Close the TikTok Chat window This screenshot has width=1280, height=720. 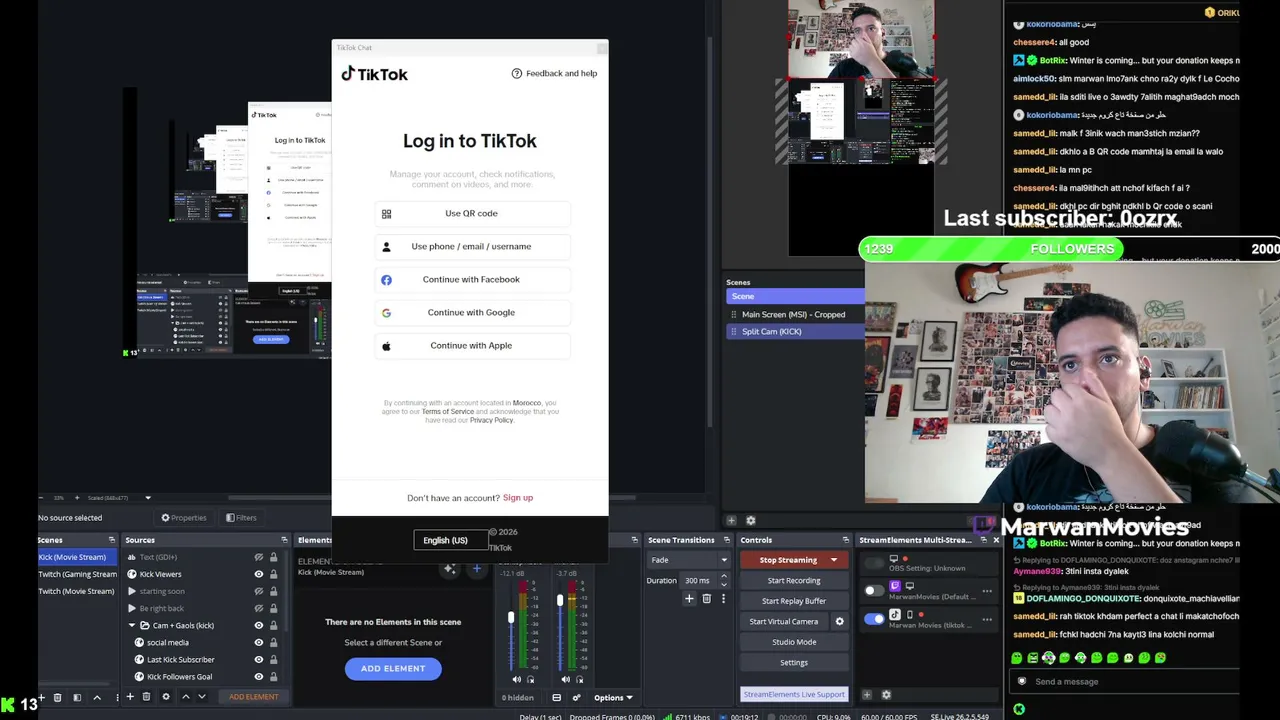pyautogui.click(x=601, y=47)
